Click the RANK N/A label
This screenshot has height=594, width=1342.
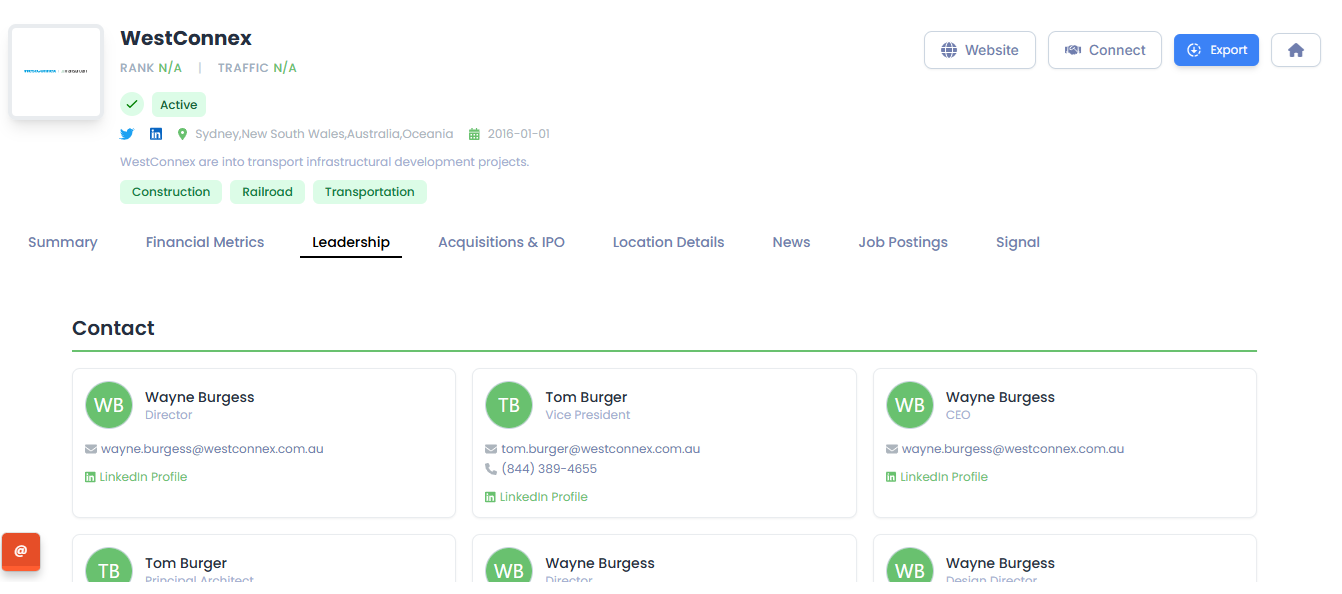pyautogui.click(x=151, y=68)
